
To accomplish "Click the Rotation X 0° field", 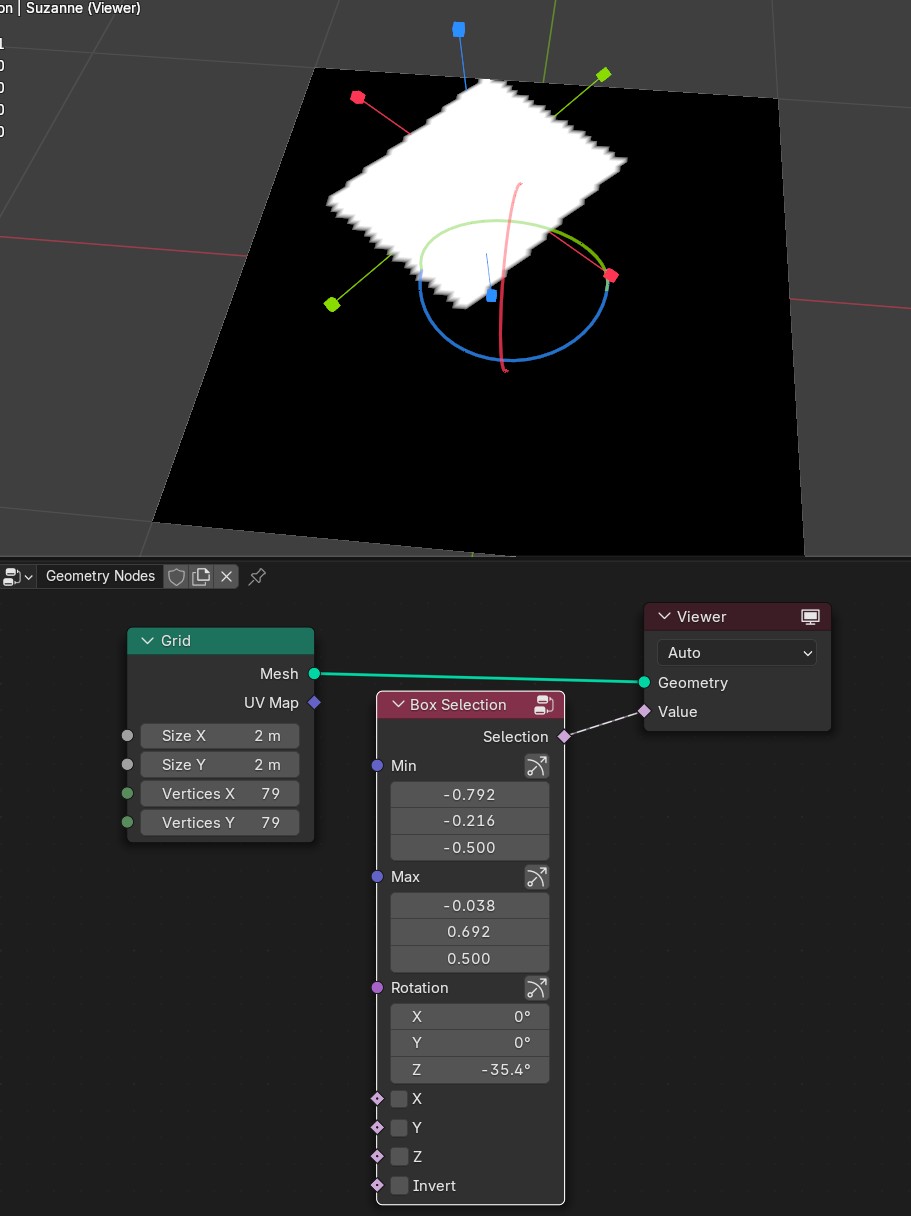I will pyautogui.click(x=470, y=1017).
